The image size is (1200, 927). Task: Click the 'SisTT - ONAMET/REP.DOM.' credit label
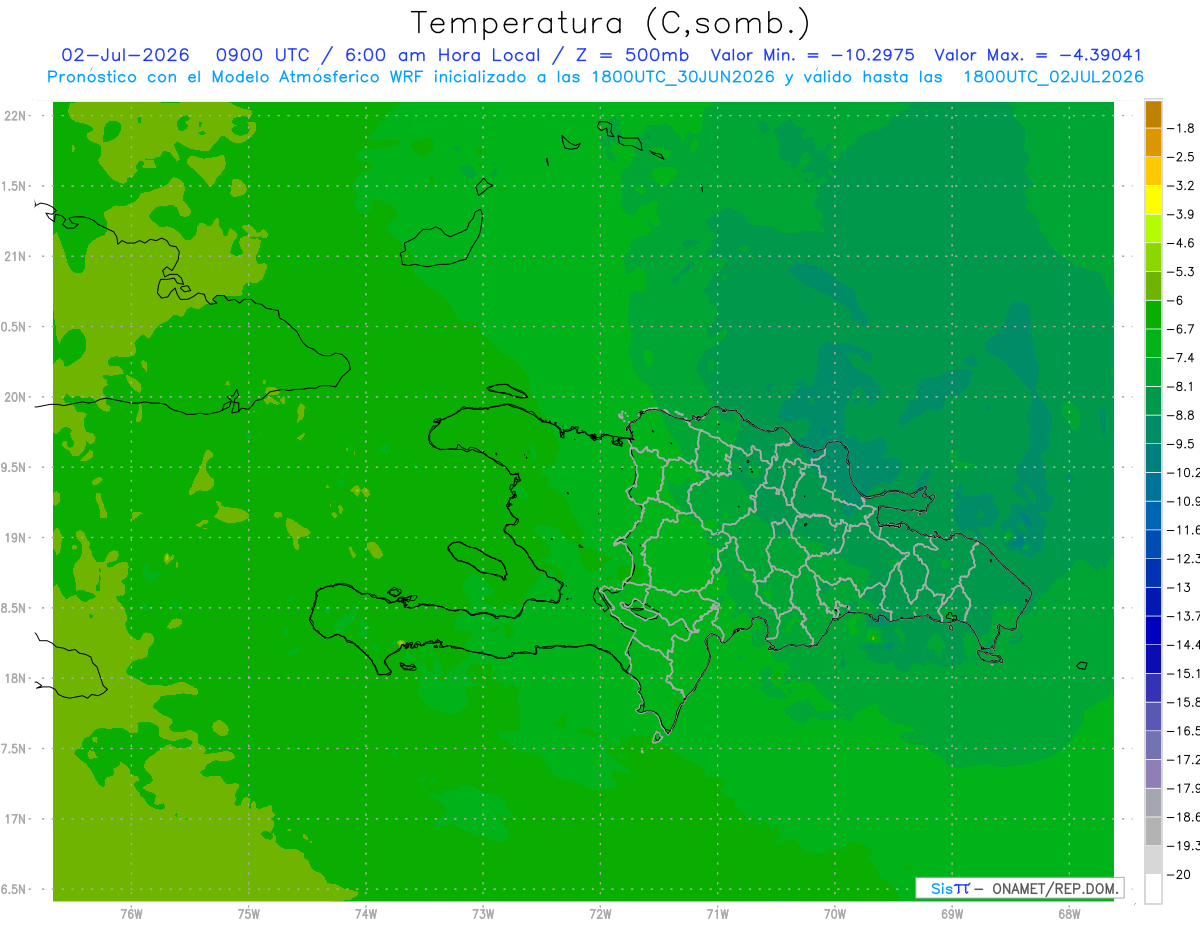1019,888
